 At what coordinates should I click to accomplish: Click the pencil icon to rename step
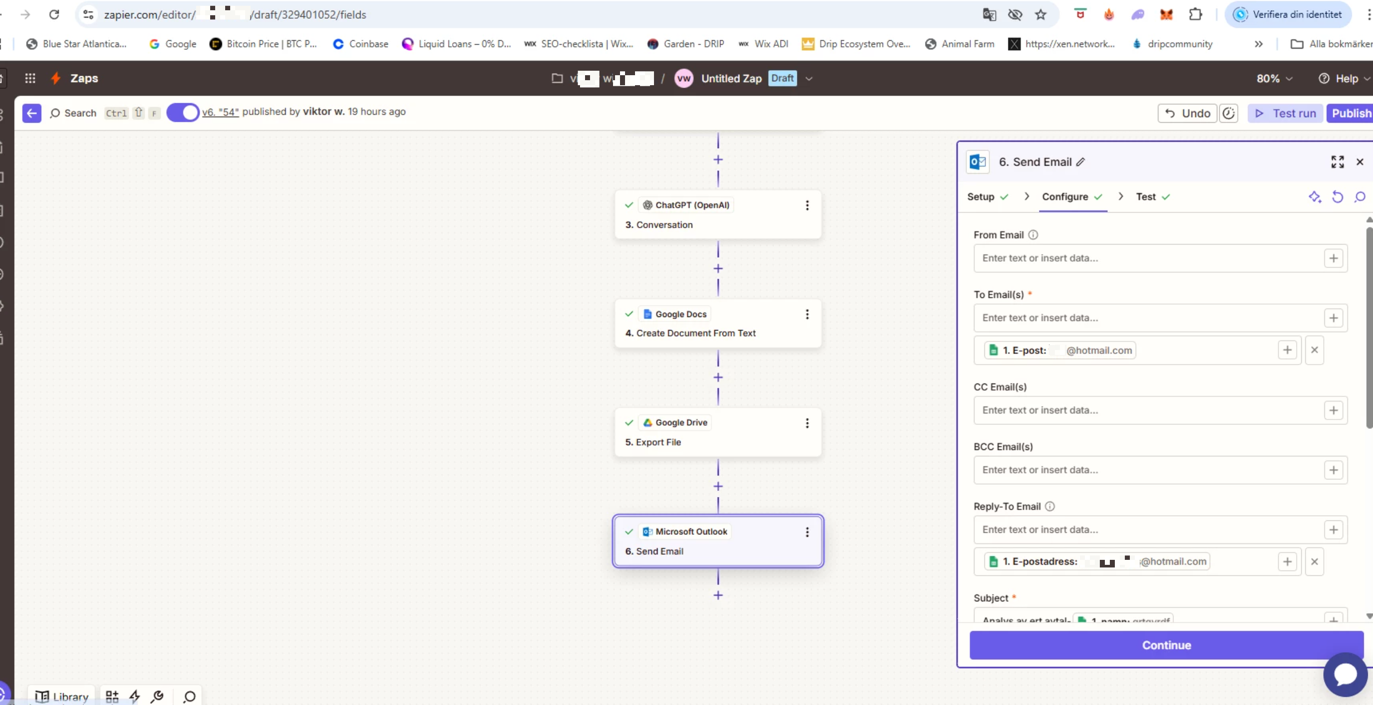click(1081, 162)
